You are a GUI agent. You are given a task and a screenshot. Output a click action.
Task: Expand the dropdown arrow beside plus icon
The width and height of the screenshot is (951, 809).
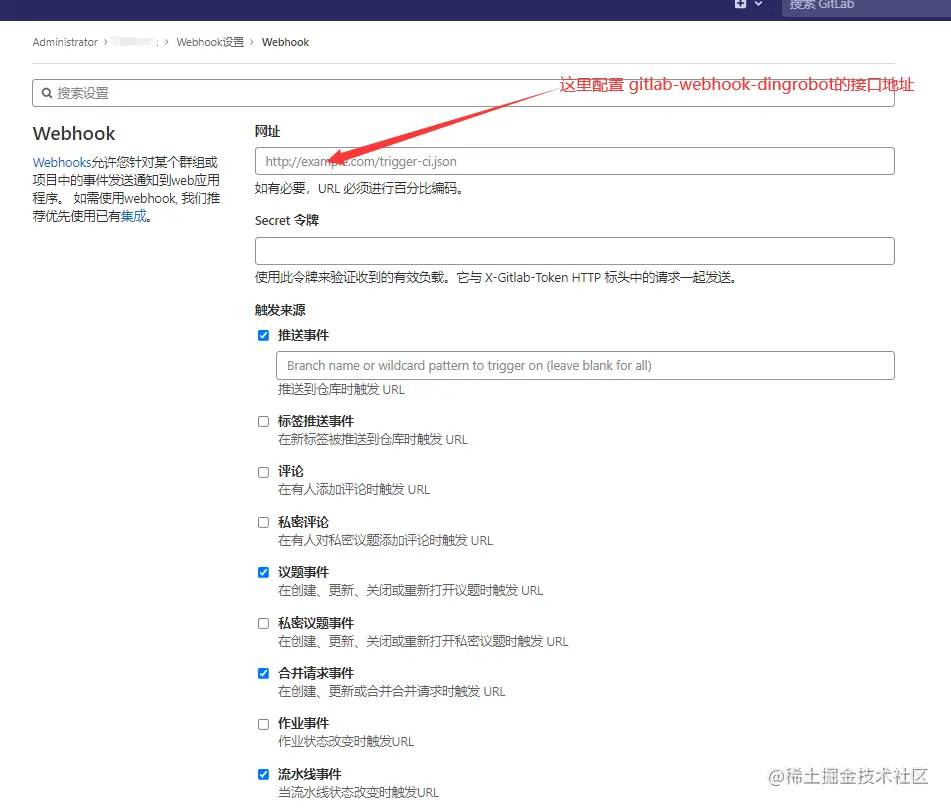758,4
